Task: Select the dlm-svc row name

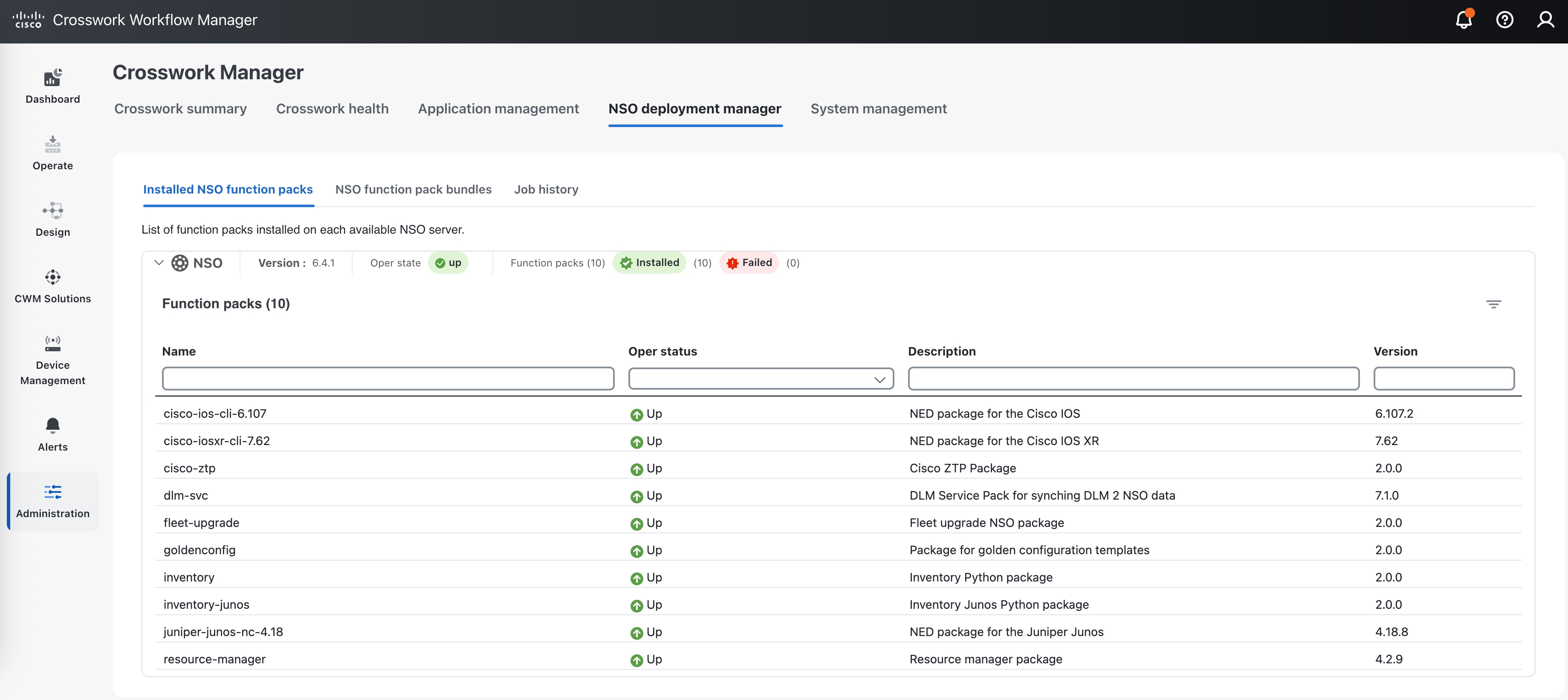Action: point(185,496)
